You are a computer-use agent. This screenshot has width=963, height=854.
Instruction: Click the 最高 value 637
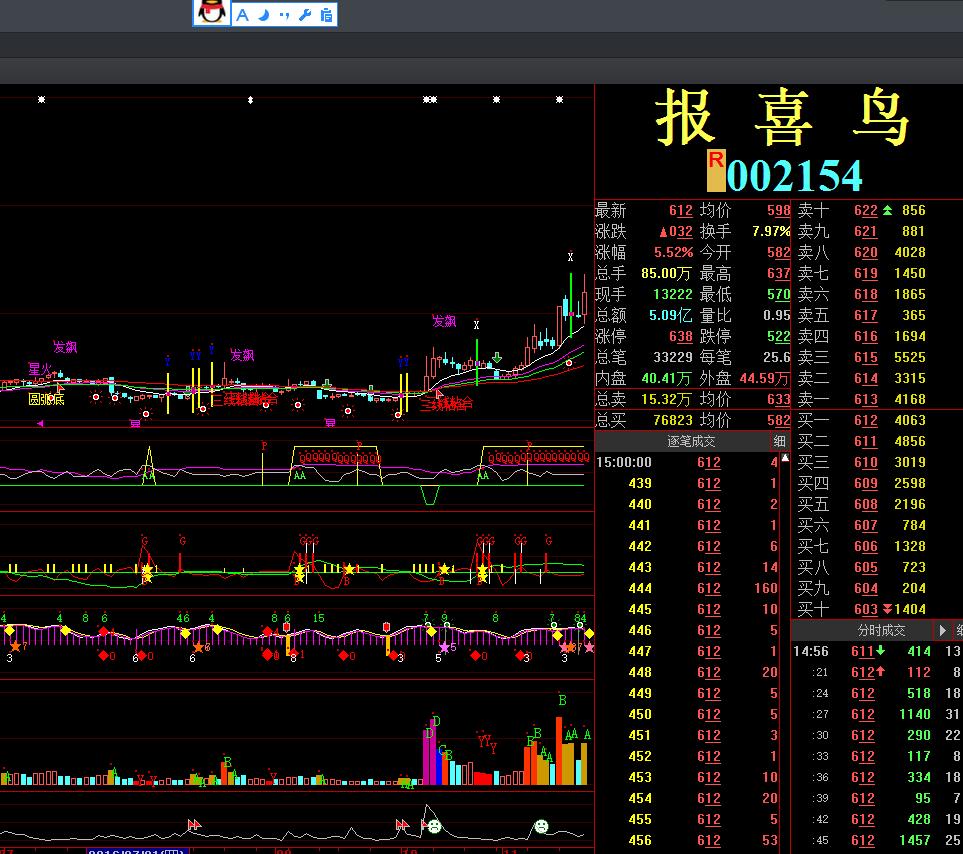click(778, 273)
